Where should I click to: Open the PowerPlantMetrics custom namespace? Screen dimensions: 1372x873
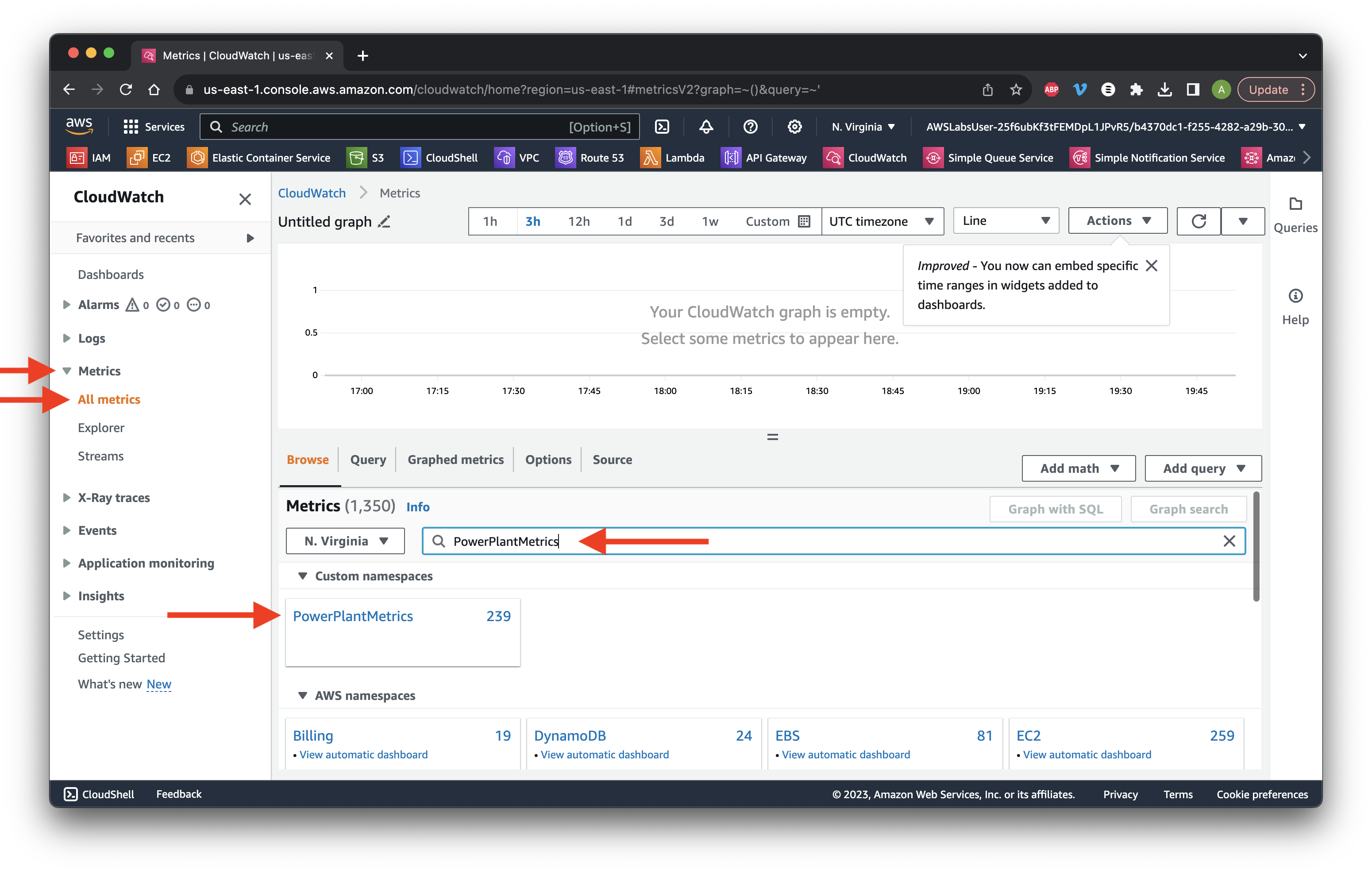pyautogui.click(x=353, y=616)
